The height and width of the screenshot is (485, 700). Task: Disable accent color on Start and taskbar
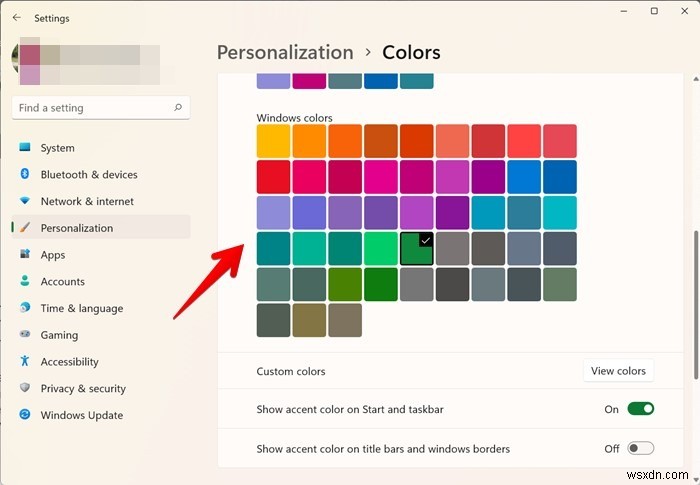(640, 408)
